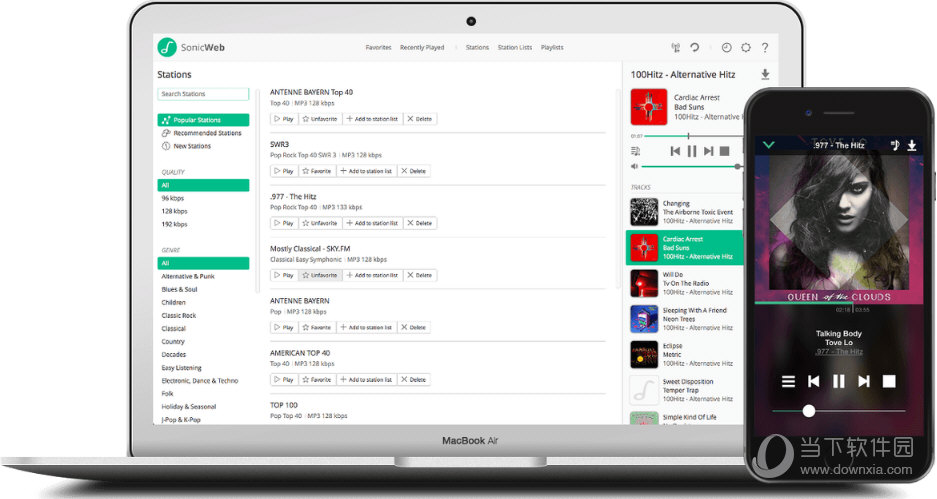Open the hamburger menu on phone player
This screenshot has height=499, width=937.
789,381
